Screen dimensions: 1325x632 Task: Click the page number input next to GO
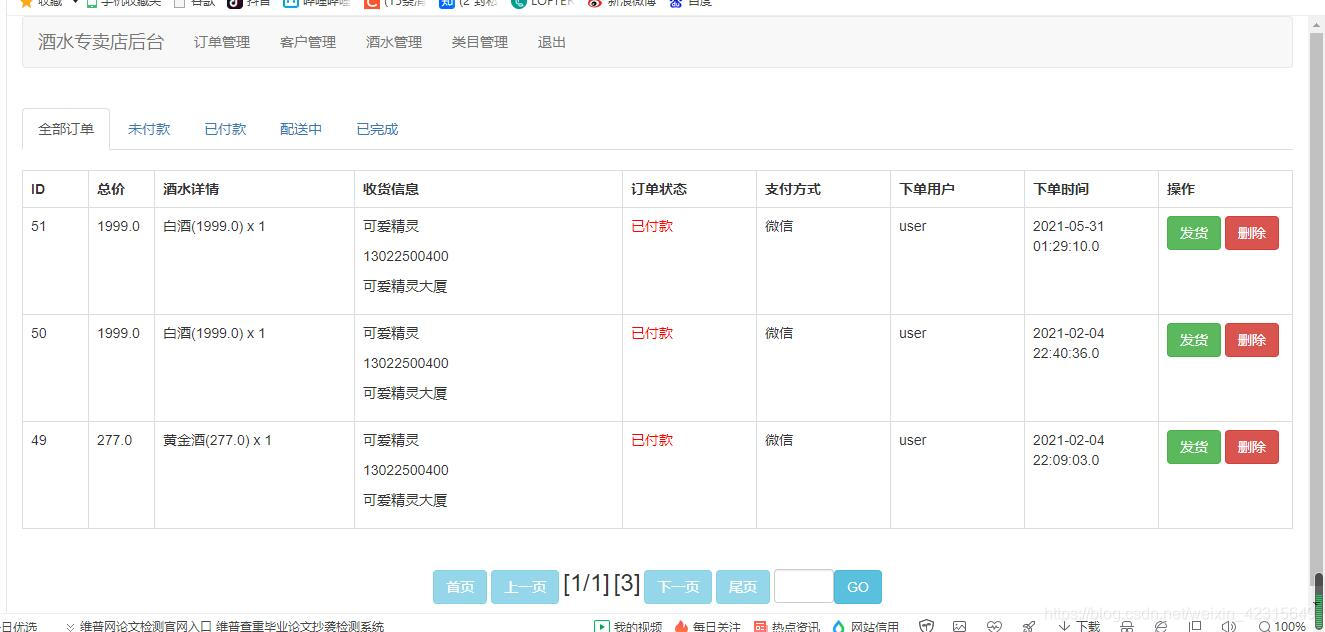coord(803,586)
